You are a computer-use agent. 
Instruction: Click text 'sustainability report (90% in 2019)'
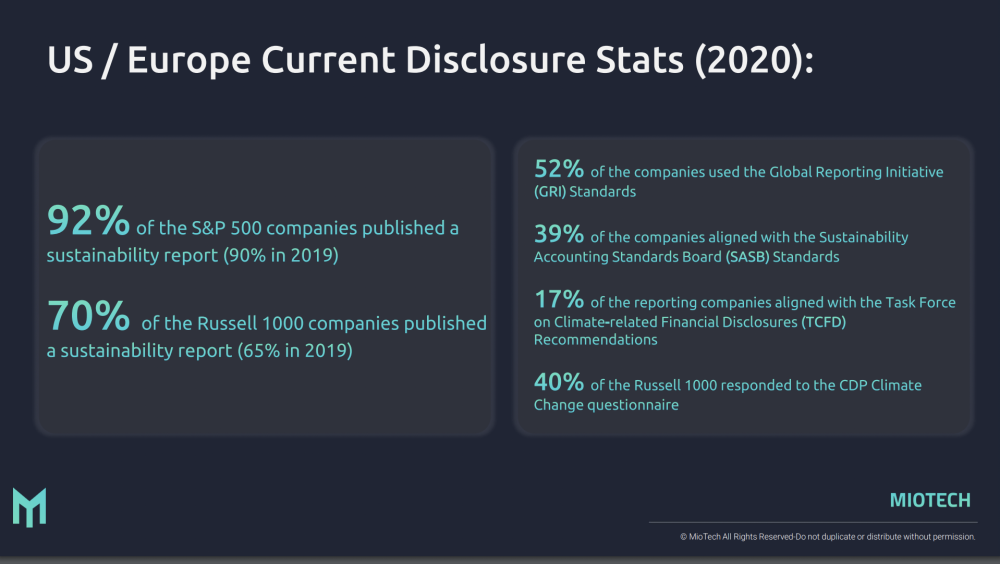(x=193, y=255)
